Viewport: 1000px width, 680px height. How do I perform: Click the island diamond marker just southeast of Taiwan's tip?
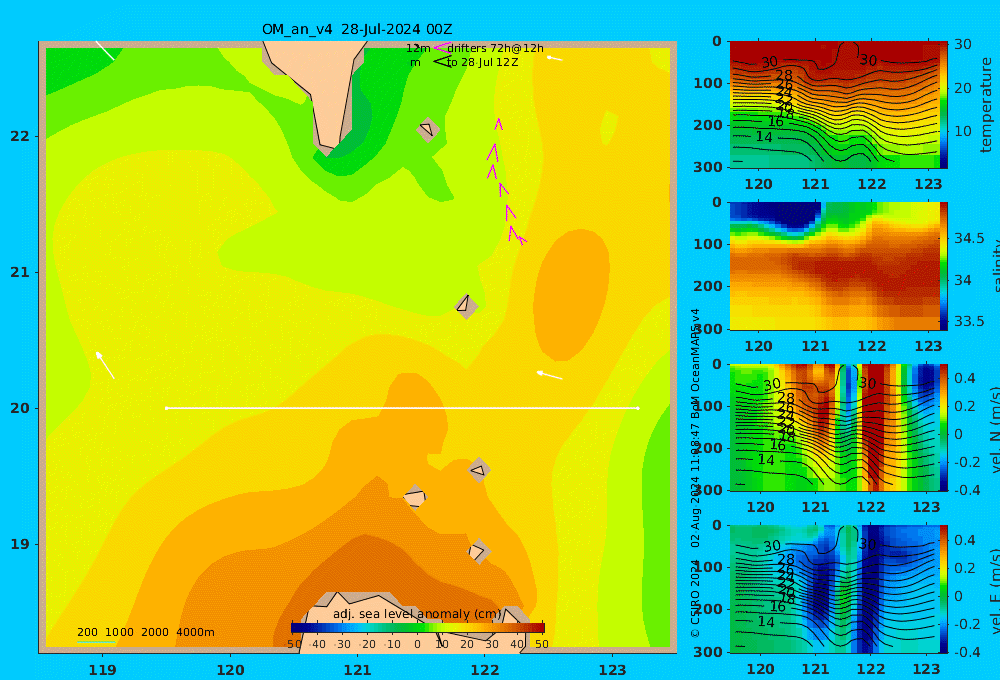tap(428, 129)
